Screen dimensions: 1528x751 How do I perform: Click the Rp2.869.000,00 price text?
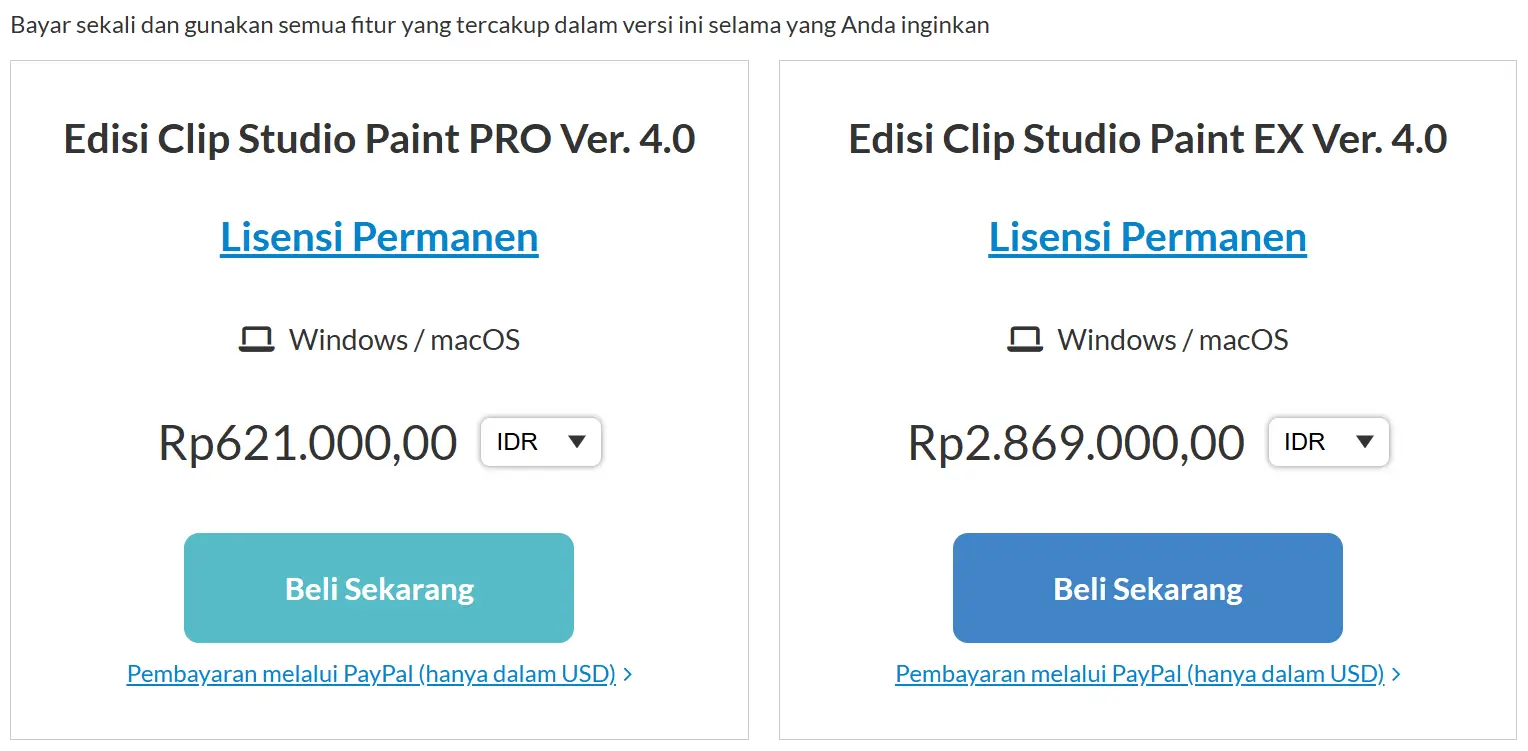[1076, 443]
